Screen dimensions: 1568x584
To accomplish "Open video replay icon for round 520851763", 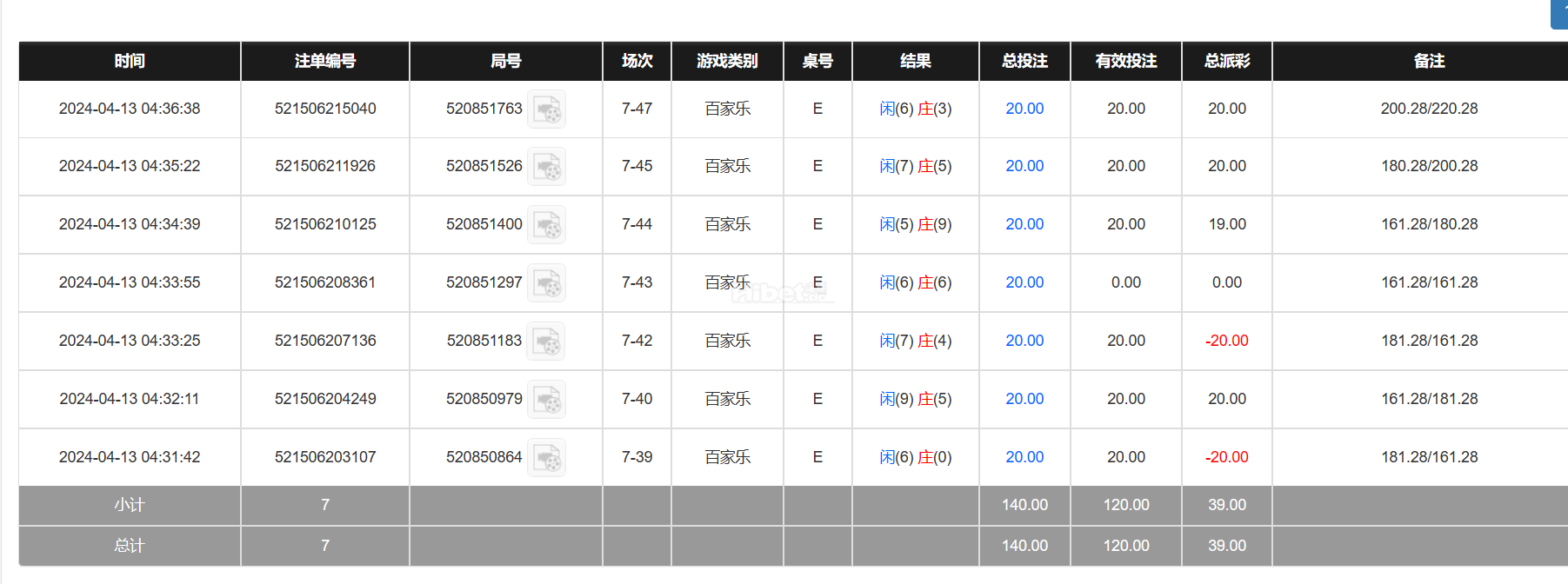I will [x=547, y=109].
